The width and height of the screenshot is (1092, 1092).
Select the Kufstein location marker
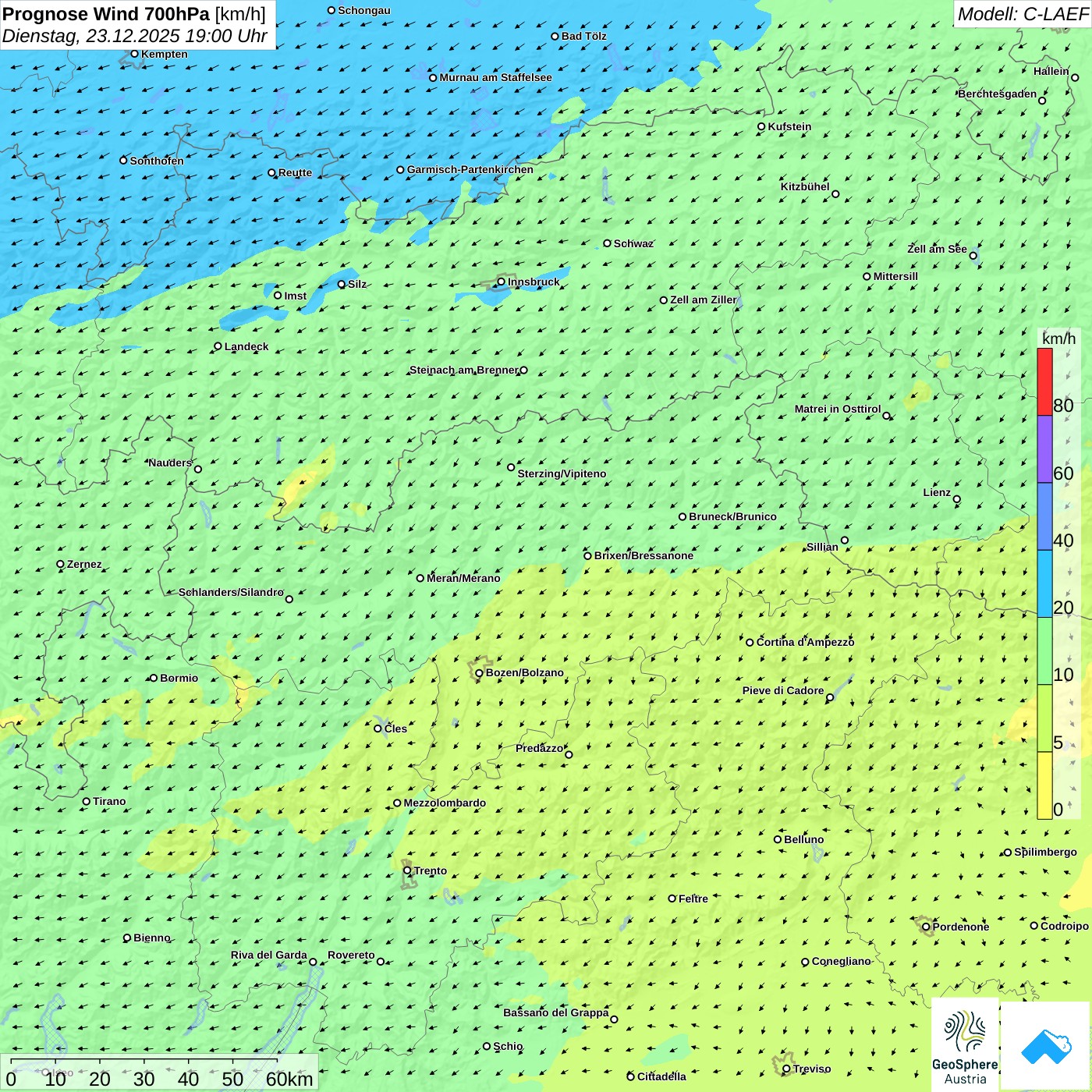761,126
